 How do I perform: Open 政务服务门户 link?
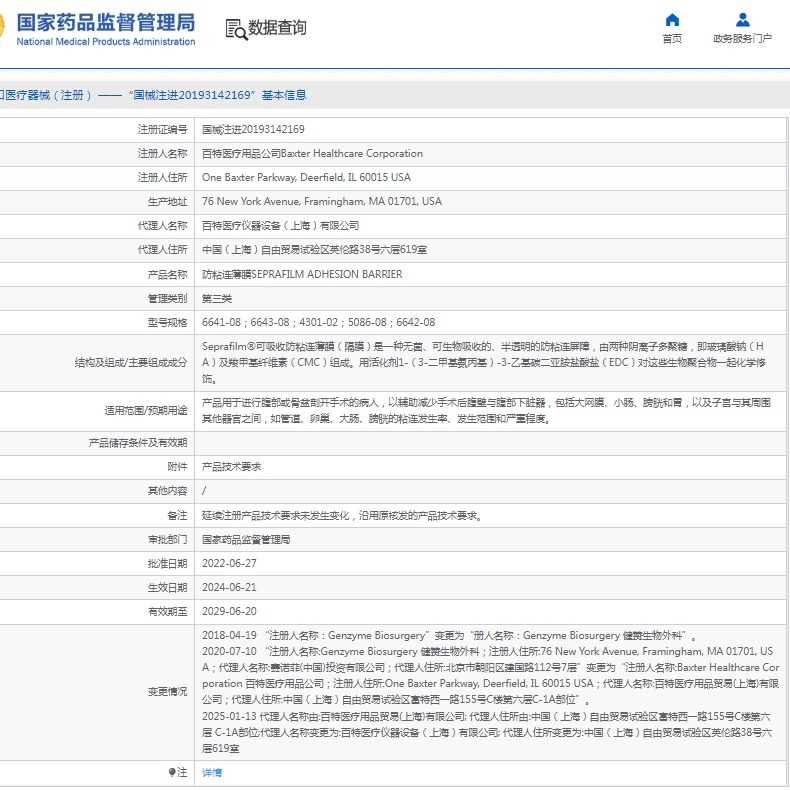coord(742,39)
